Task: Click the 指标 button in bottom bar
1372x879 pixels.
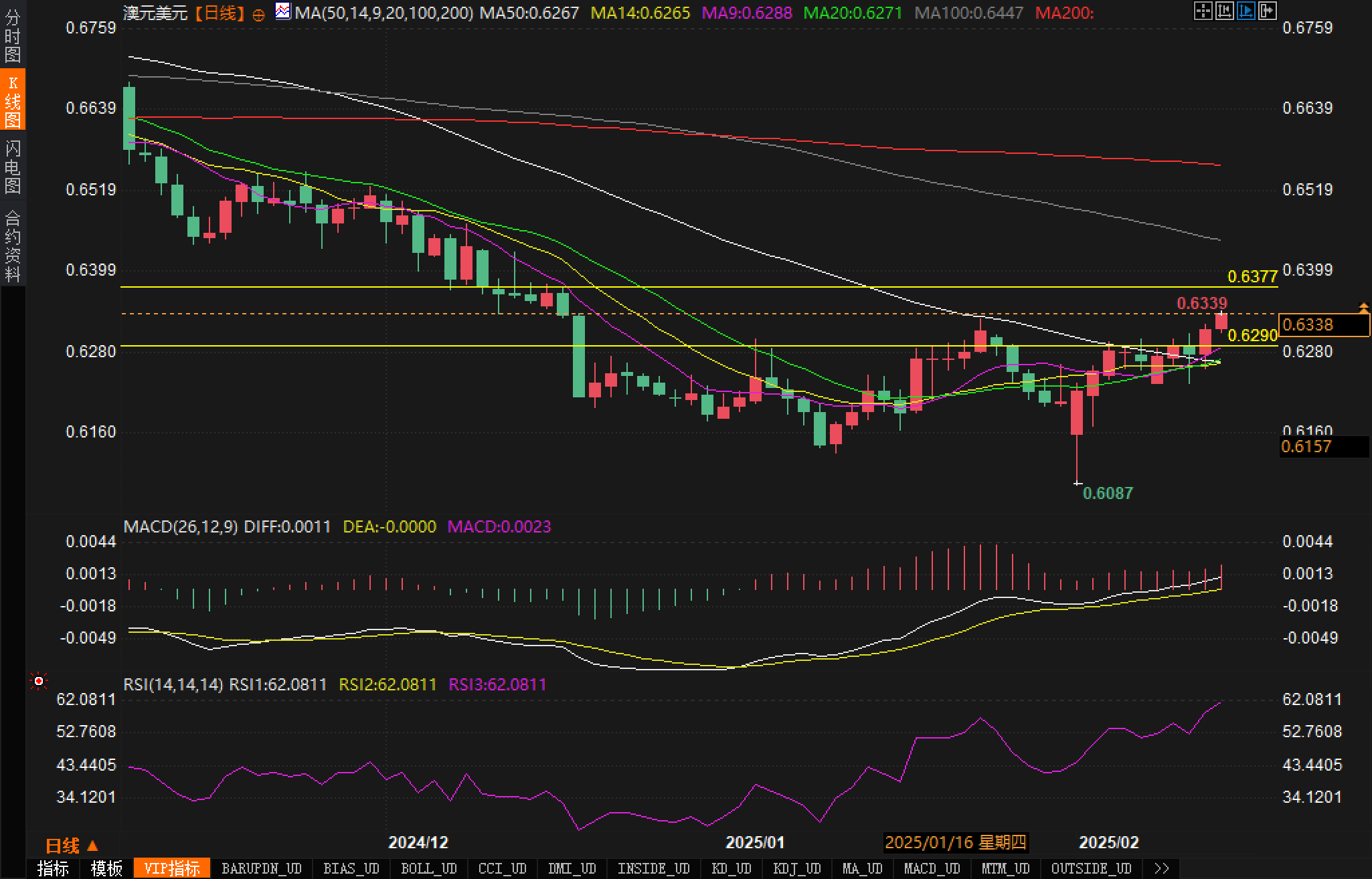Action: (x=53, y=868)
